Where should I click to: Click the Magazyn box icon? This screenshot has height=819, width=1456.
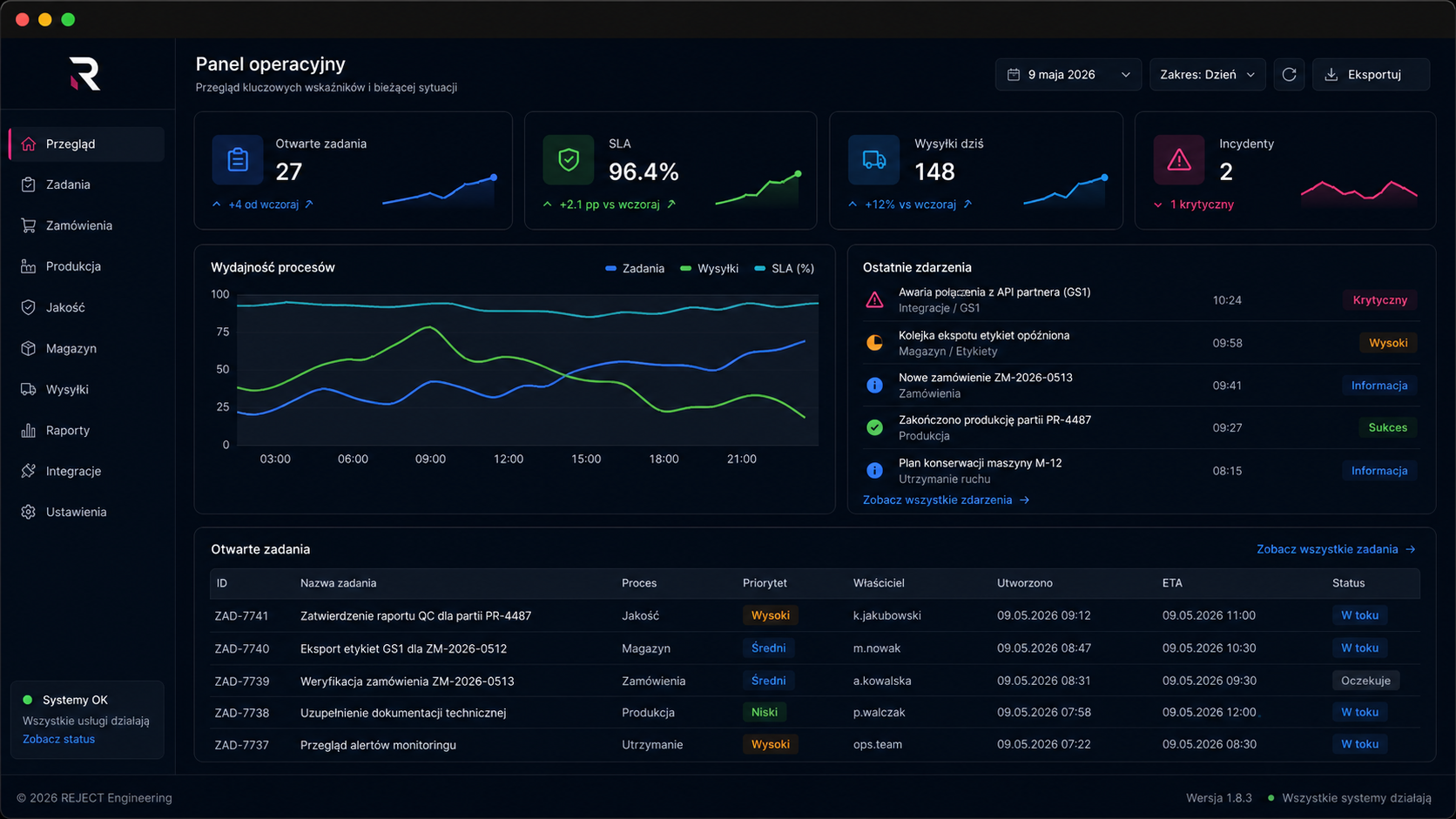click(x=29, y=348)
